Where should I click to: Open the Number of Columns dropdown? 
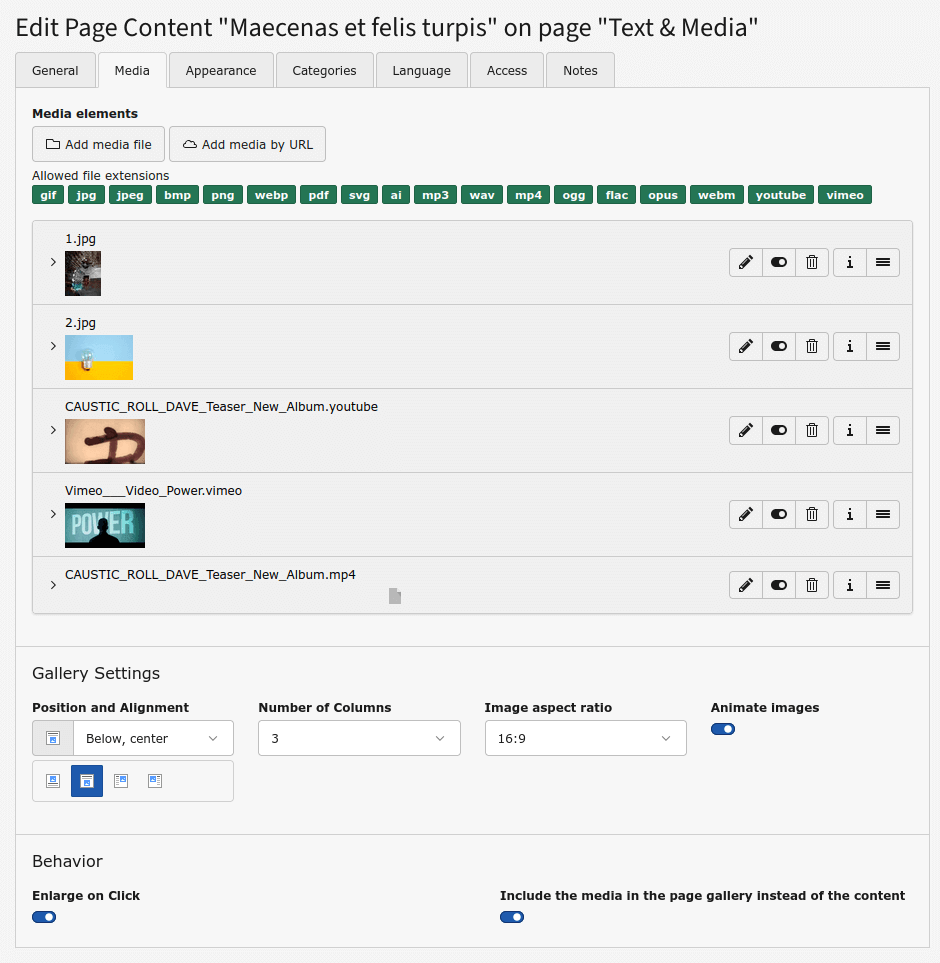click(359, 738)
